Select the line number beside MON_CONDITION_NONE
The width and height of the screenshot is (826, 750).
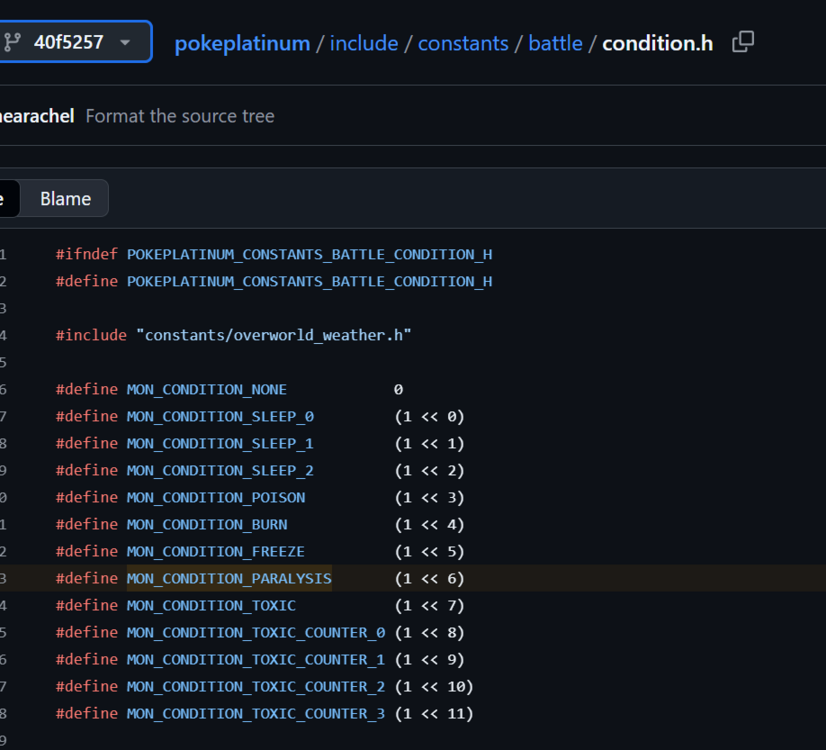point(4,389)
